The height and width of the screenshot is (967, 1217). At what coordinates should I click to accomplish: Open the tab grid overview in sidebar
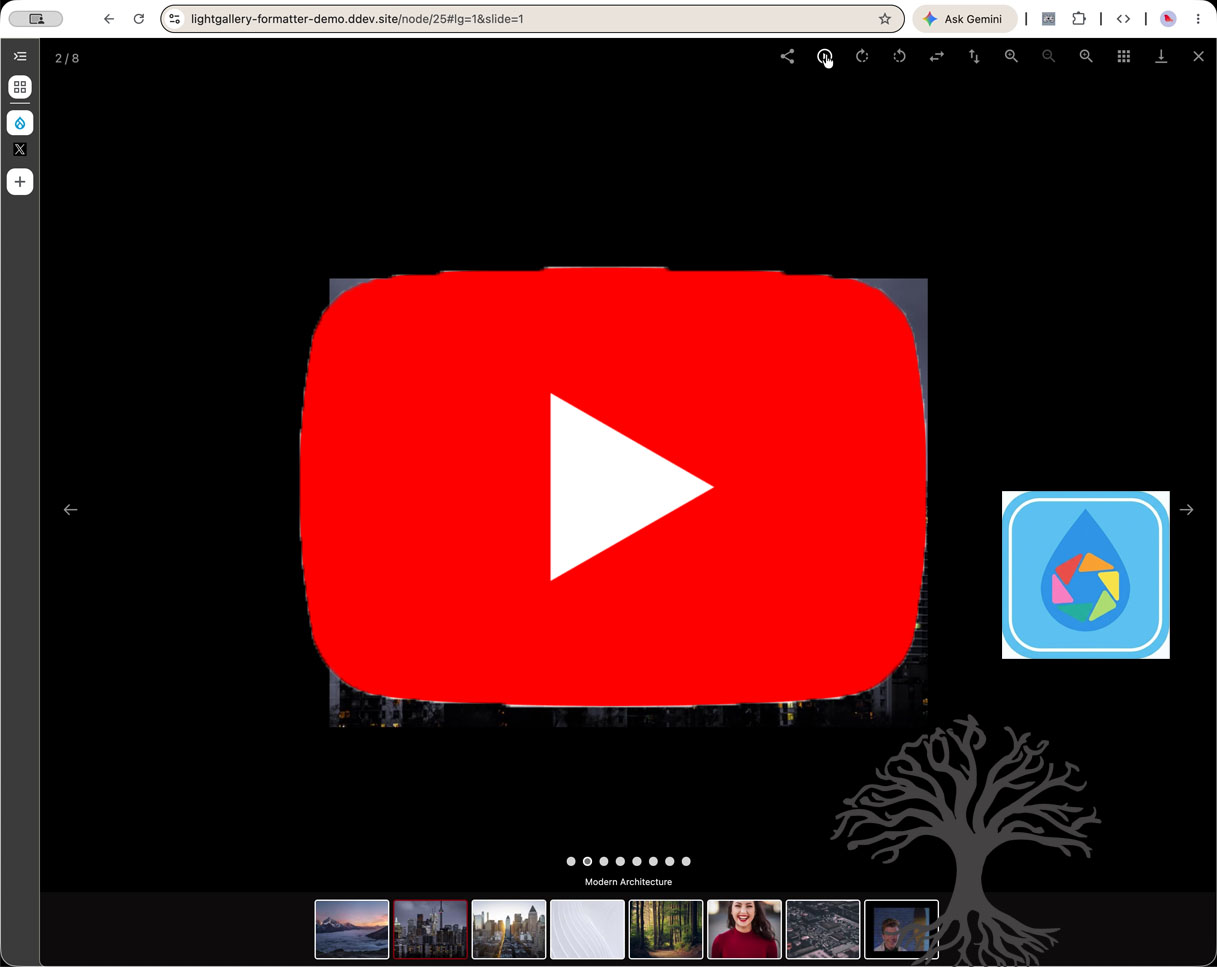click(20, 87)
